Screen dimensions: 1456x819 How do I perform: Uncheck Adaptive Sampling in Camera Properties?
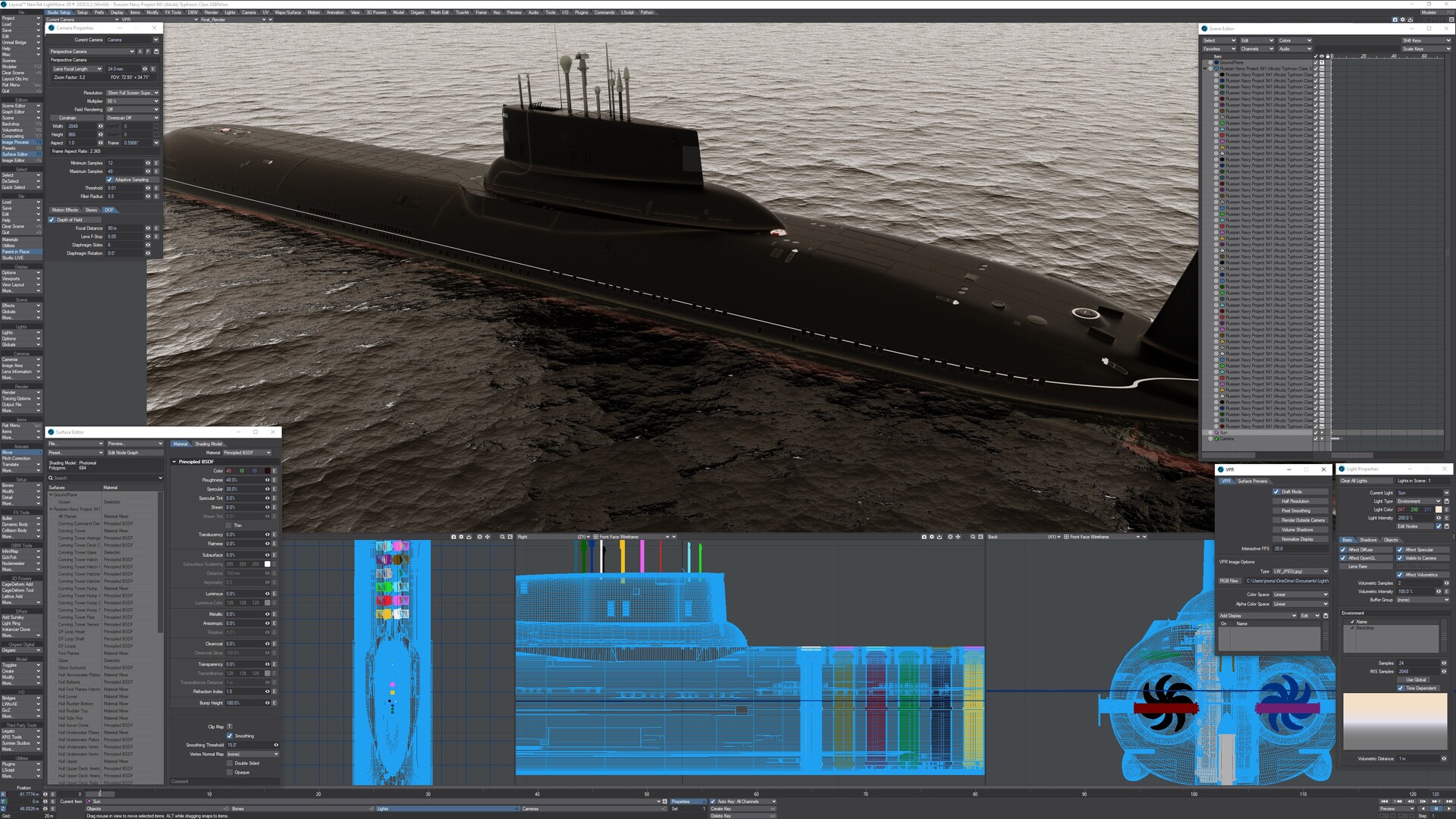108,180
